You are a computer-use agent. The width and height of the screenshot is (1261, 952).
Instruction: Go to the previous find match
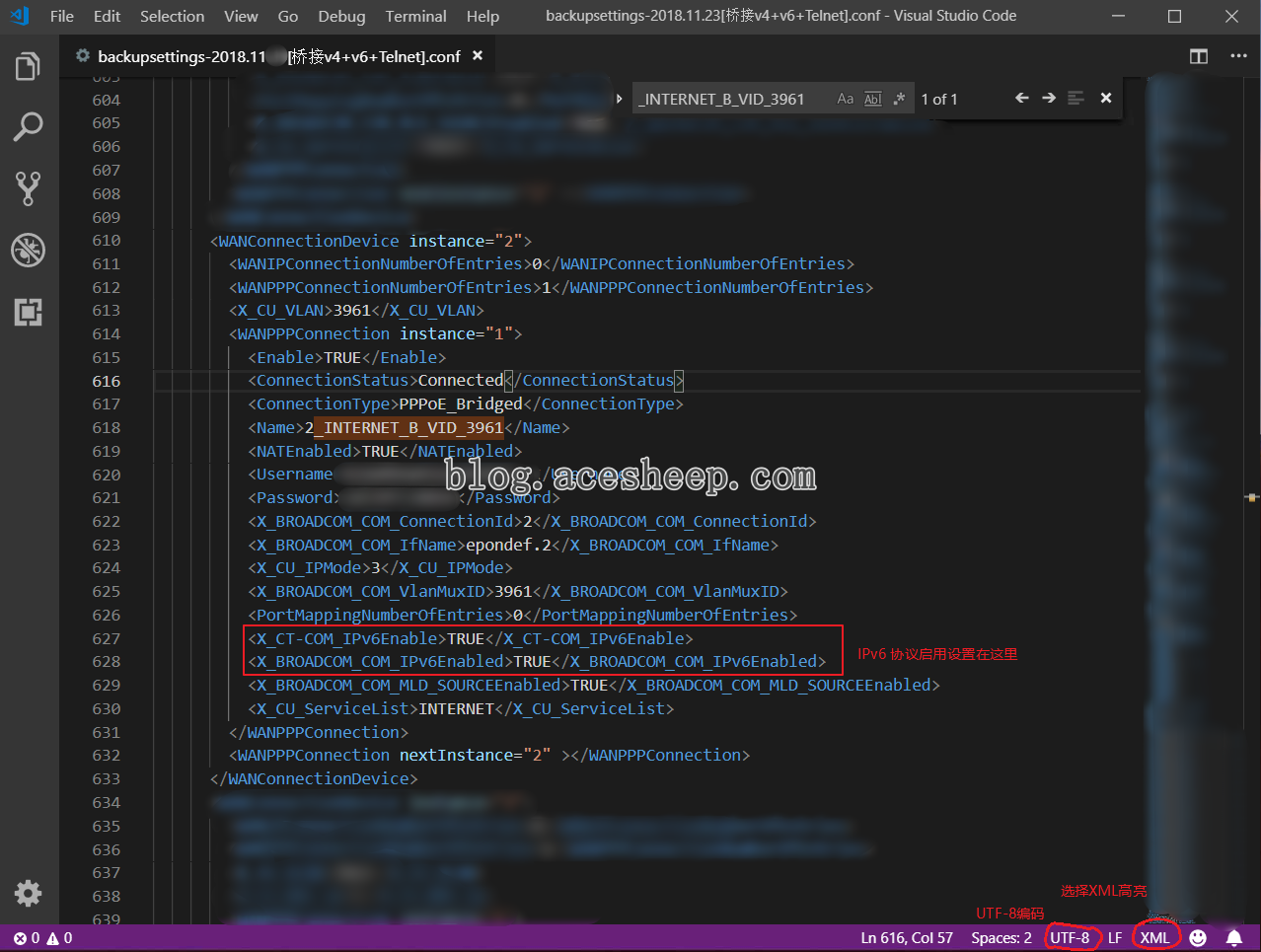point(1022,98)
